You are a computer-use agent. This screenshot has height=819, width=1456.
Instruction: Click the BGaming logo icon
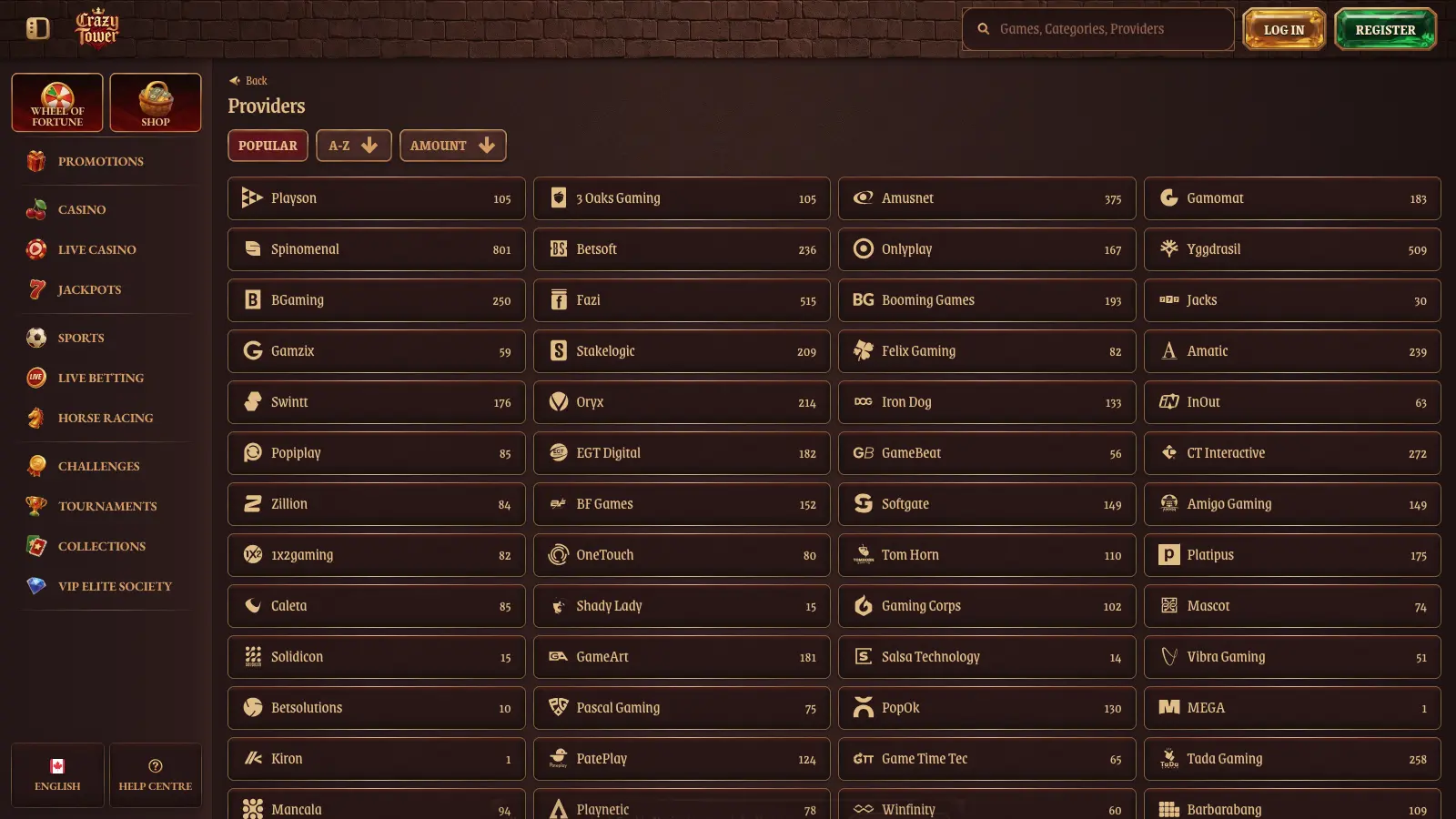click(x=253, y=300)
